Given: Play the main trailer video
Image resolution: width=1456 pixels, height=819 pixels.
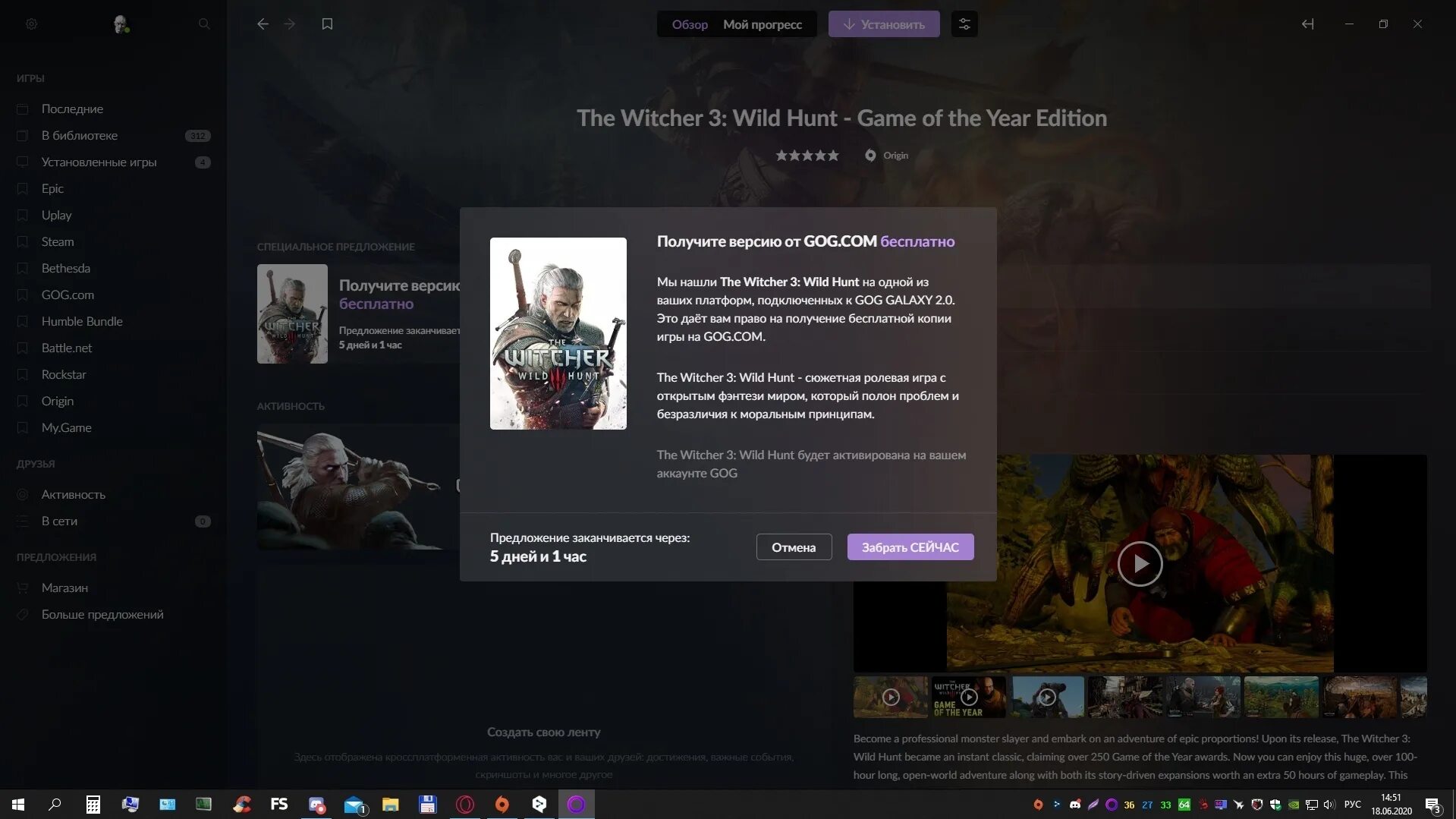Looking at the screenshot, I should point(1140,563).
